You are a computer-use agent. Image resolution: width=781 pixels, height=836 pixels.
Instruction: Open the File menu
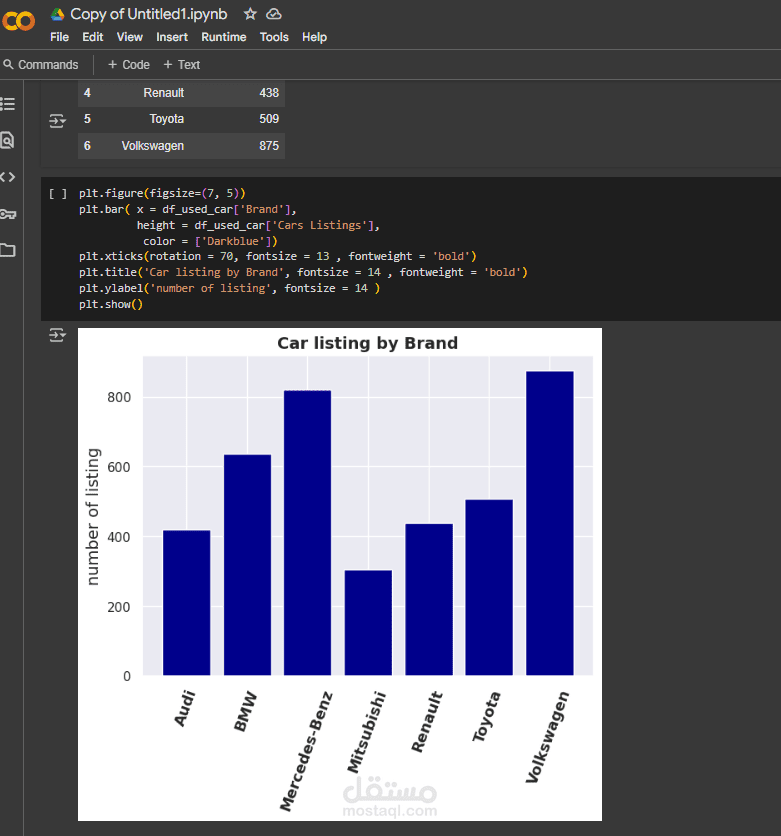[59, 37]
